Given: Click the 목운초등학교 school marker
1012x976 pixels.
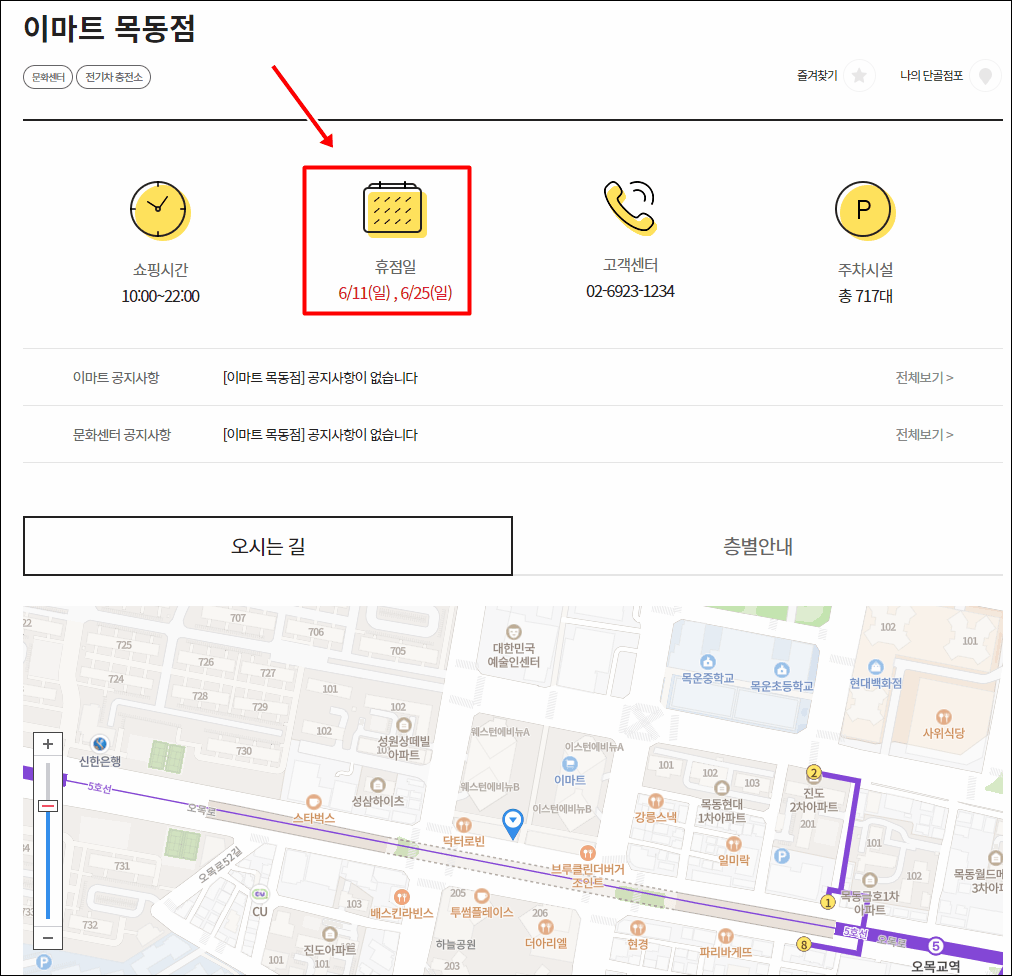Looking at the screenshot, I should (782, 670).
